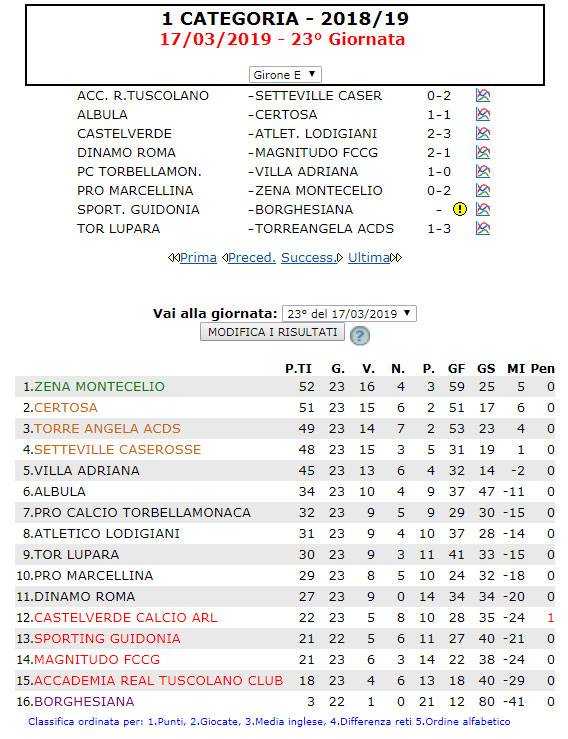Image resolution: width=568 pixels, height=739 pixels.
Task: Select ZENA MONTECELIO team in standings
Action: click(x=99, y=387)
